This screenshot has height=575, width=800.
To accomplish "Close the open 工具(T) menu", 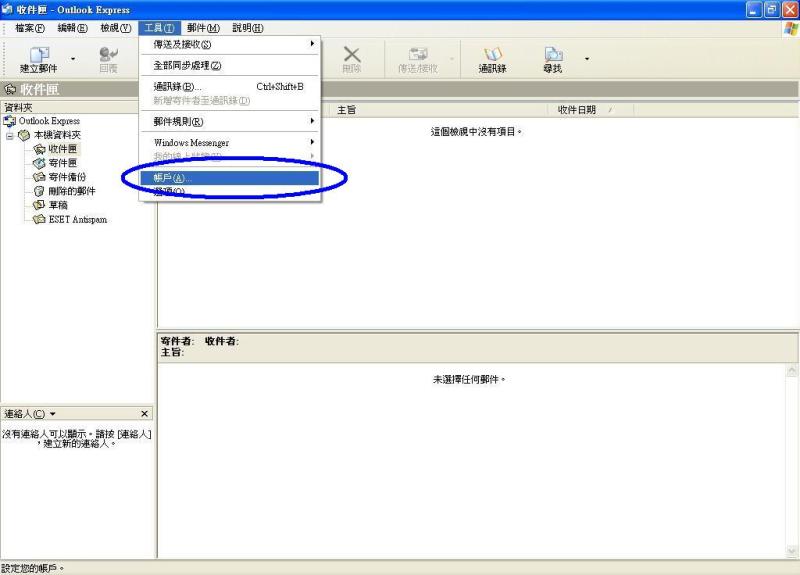I will coord(159,28).
